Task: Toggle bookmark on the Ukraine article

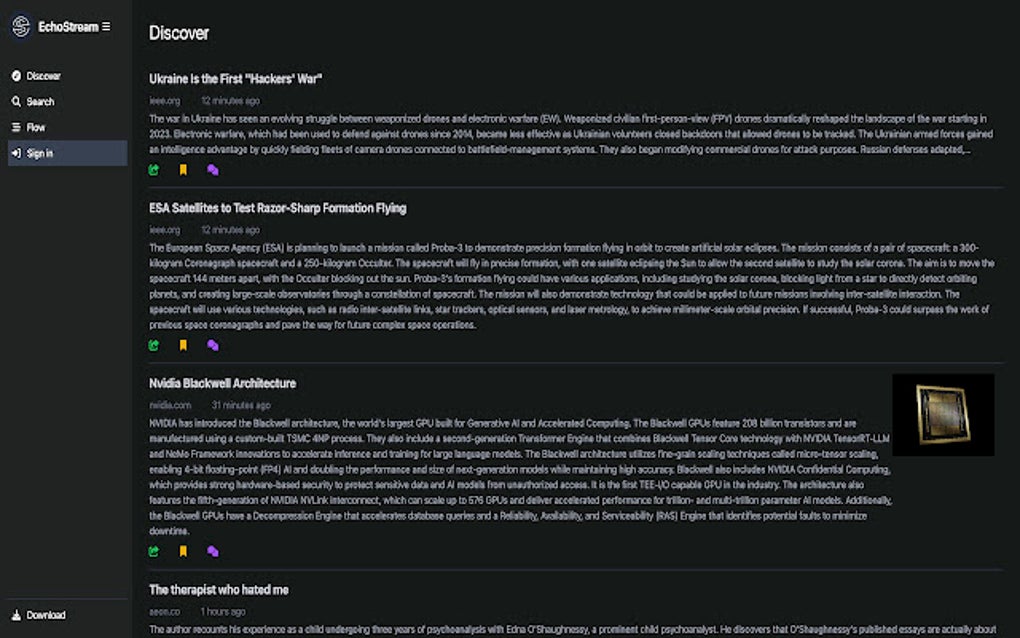Action: (x=182, y=170)
